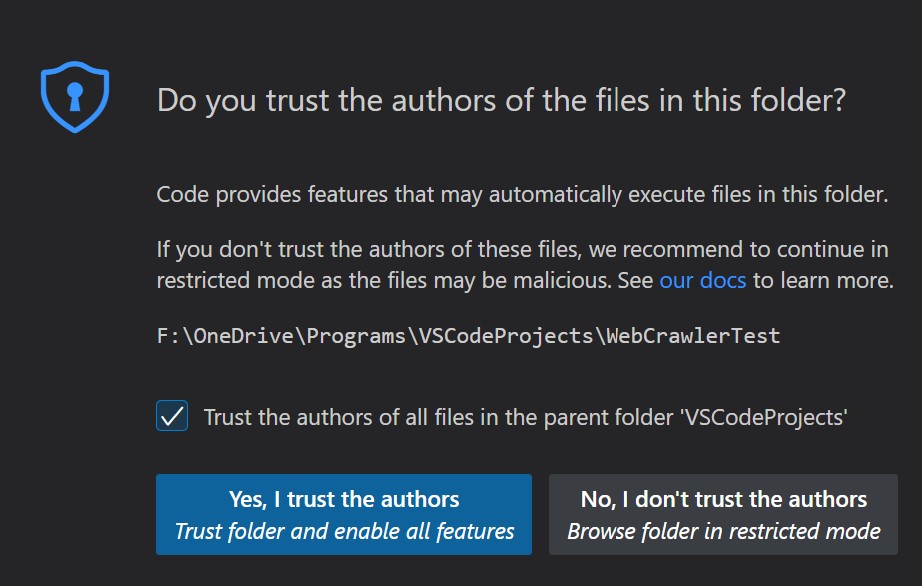Click 'OneDrive' segment of the folder path
The image size is (922, 586).
[243, 336]
